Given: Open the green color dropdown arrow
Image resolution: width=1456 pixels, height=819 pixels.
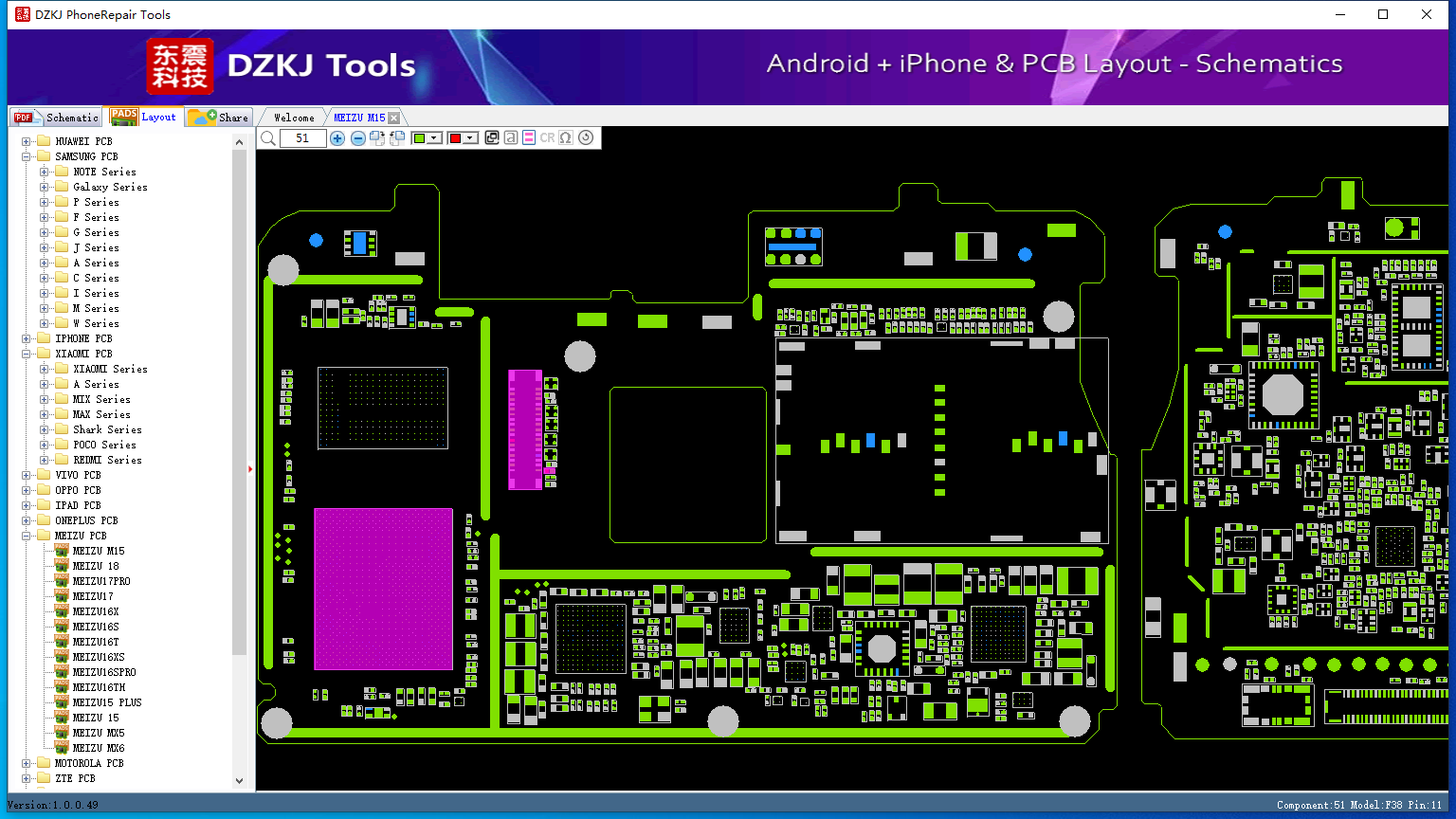Looking at the screenshot, I should [x=435, y=138].
